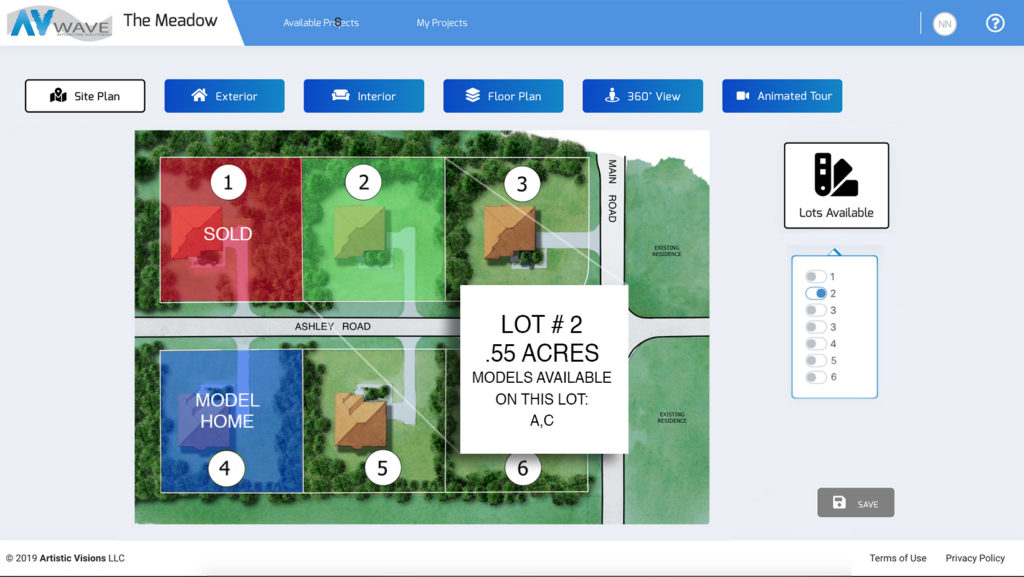The height and width of the screenshot is (577, 1024).
Task: Collapse the Lots Available panel
Action: (836, 186)
